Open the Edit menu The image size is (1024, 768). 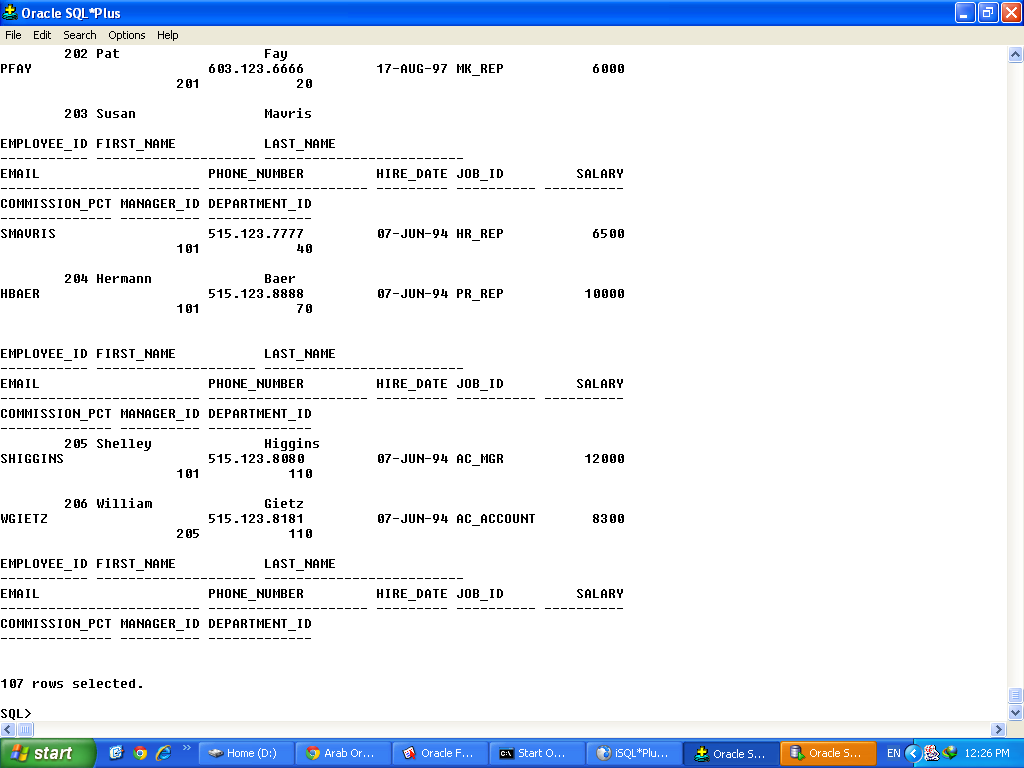pyautogui.click(x=42, y=35)
